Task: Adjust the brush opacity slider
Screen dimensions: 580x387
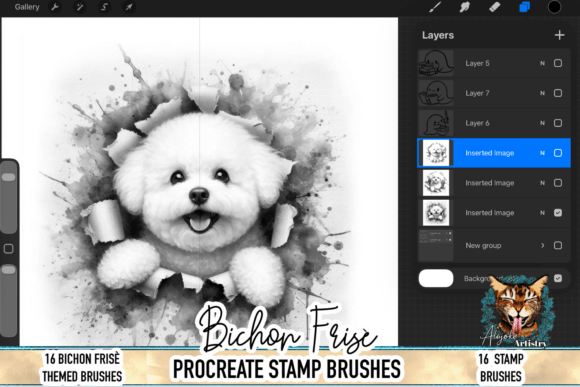Action: pyautogui.click(x=9, y=300)
